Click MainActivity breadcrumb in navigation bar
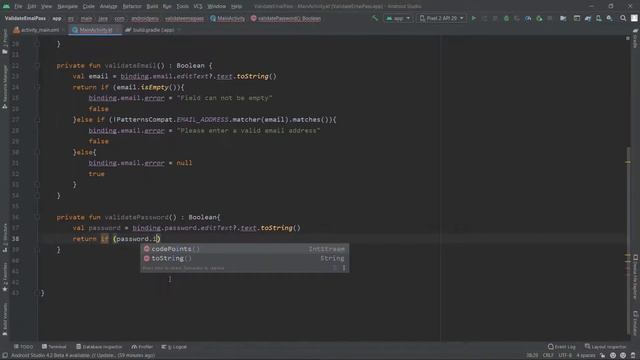The image size is (640, 360). tap(227, 18)
